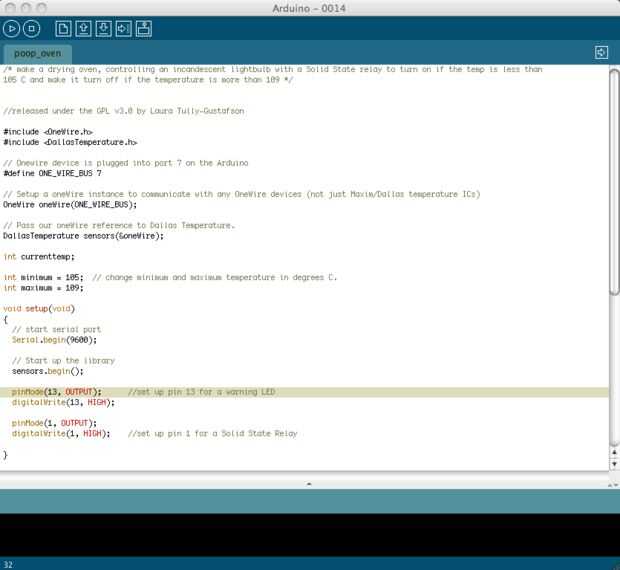Click the 'Onewire device is plugged into port 7' comment

(x=126, y=163)
